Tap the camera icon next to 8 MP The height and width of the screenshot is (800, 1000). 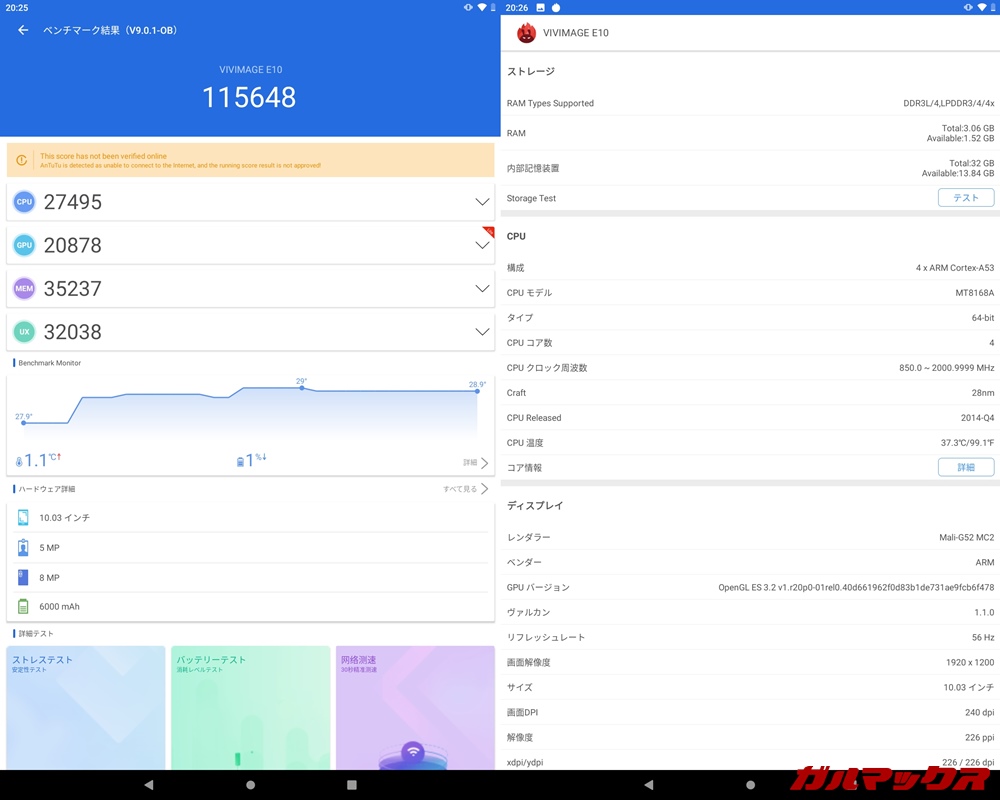pos(23,577)
